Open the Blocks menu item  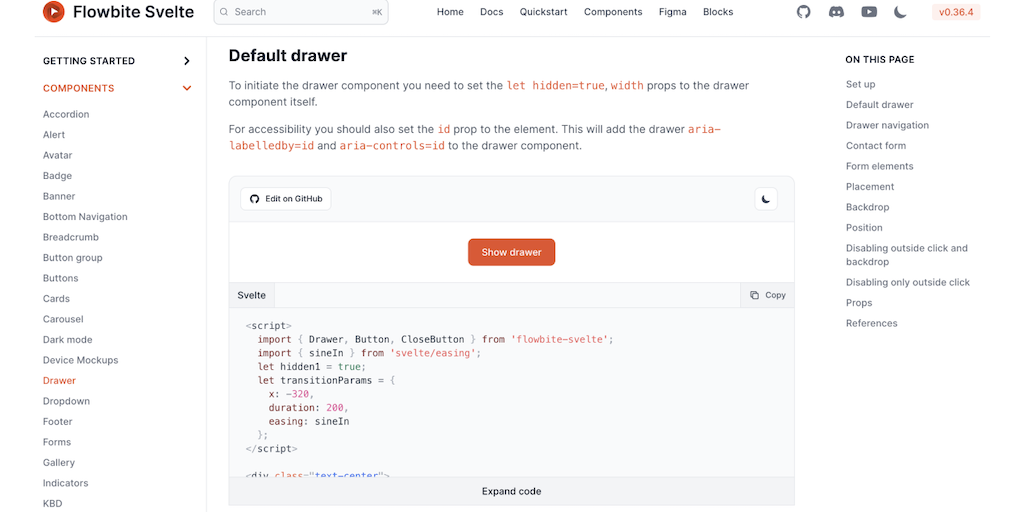point(718,12)
